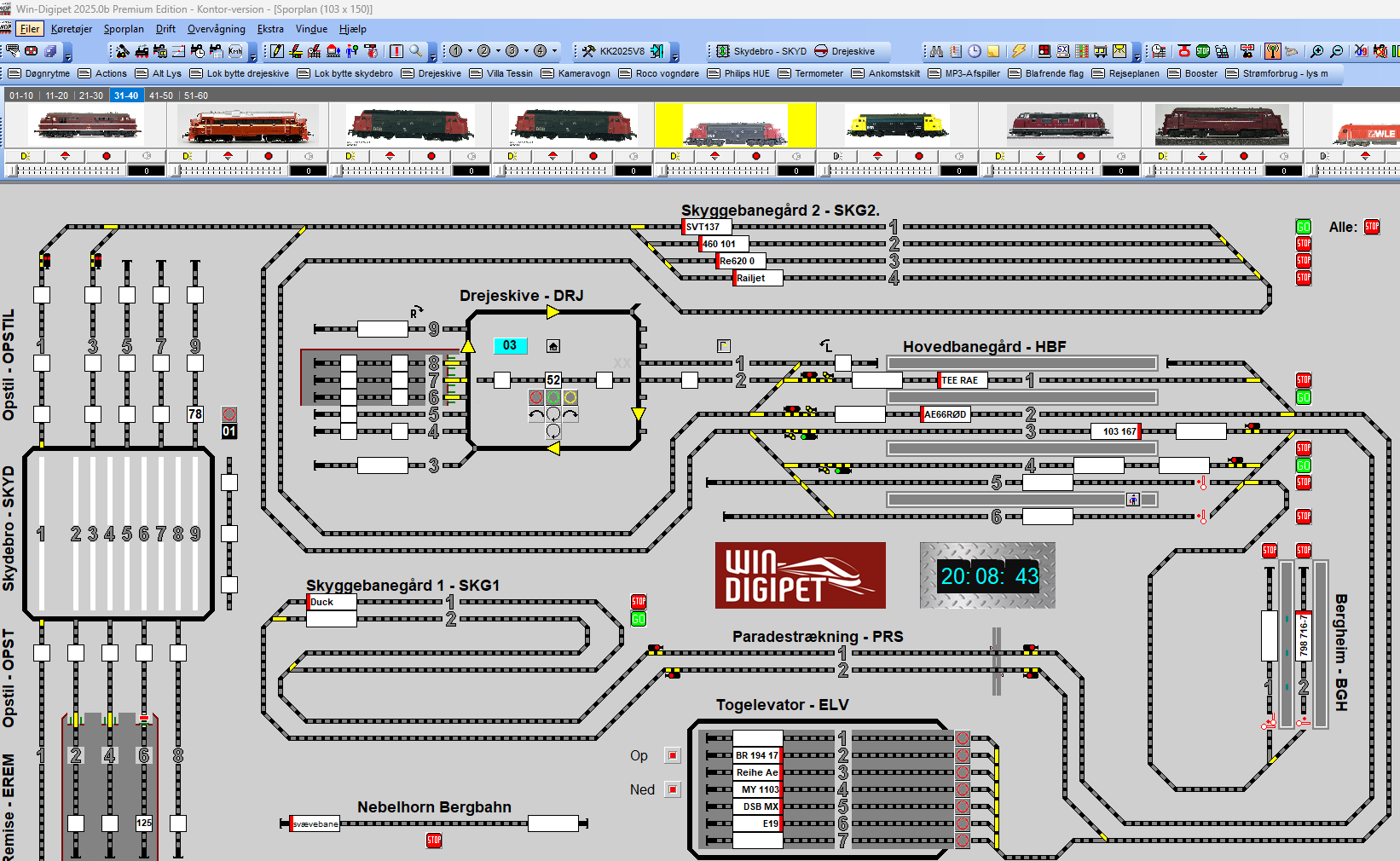Click the zoom in magnifier icon
Image resolution: width=1400 pixels, height=861 pixels.
[x=1317, y=51]
